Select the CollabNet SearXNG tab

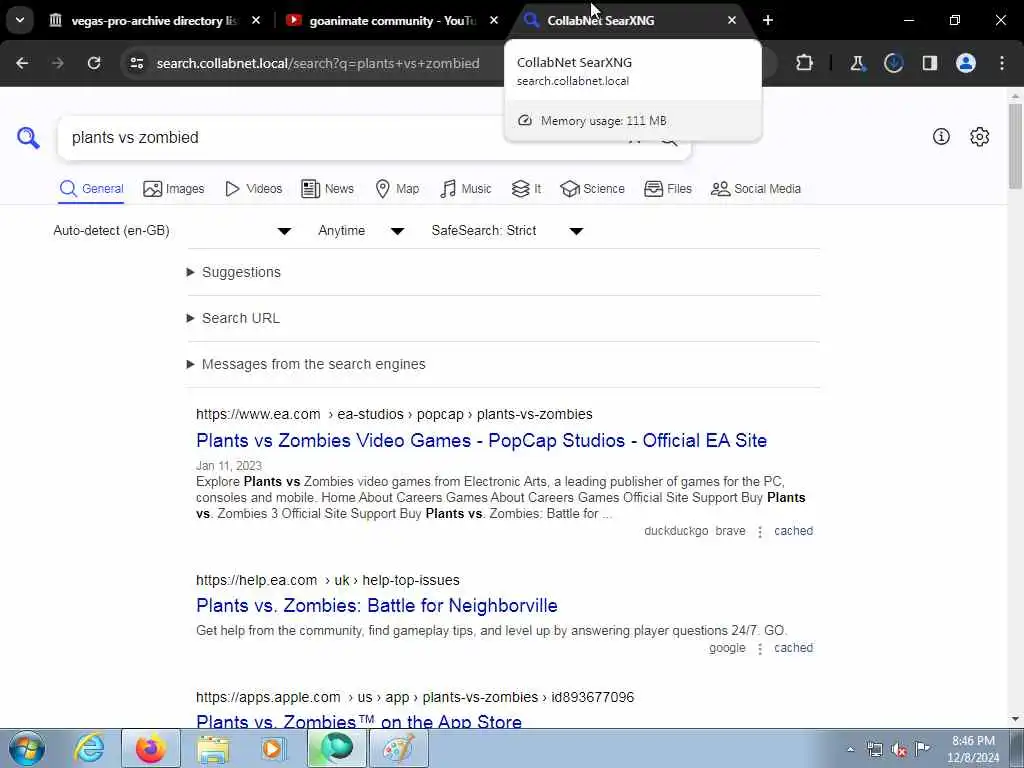click(630, 21)
